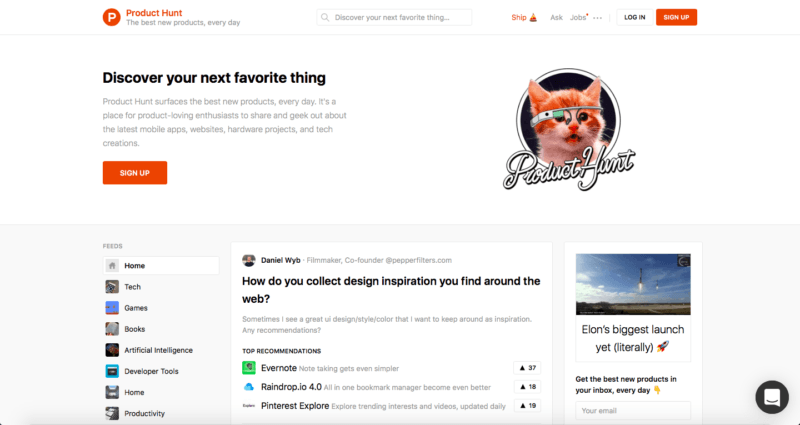Open the Jobs menu item
This screenshot has height=425, width=800.
pyautogui.click(x=579, y=17)
